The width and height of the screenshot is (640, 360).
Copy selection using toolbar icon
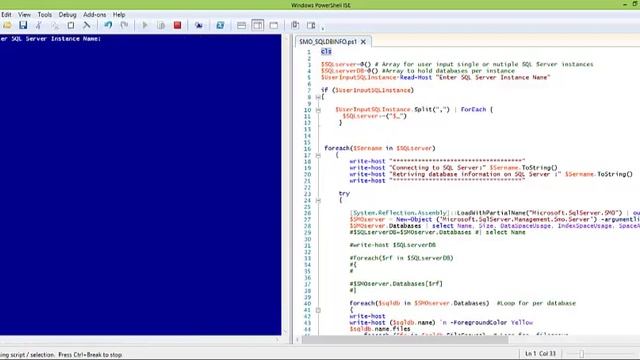coord(55,25)
